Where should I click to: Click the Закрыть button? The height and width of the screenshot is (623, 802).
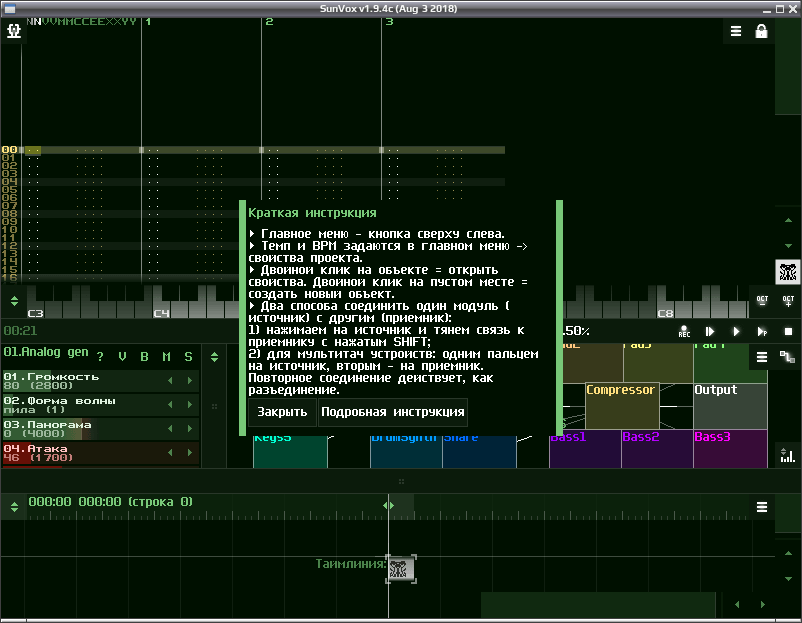282,412
